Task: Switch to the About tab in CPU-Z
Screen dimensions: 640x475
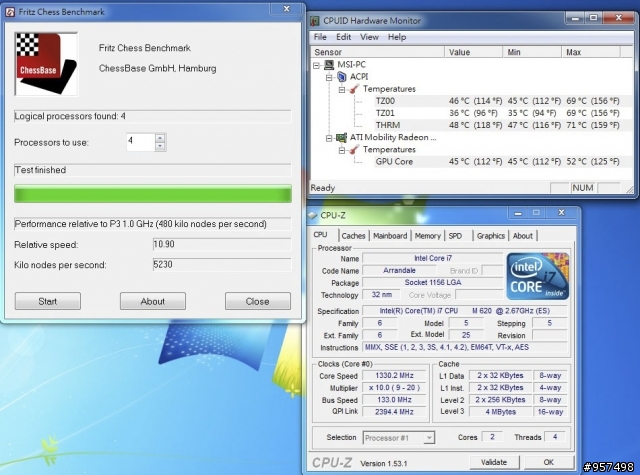Action: click(522, 236)
